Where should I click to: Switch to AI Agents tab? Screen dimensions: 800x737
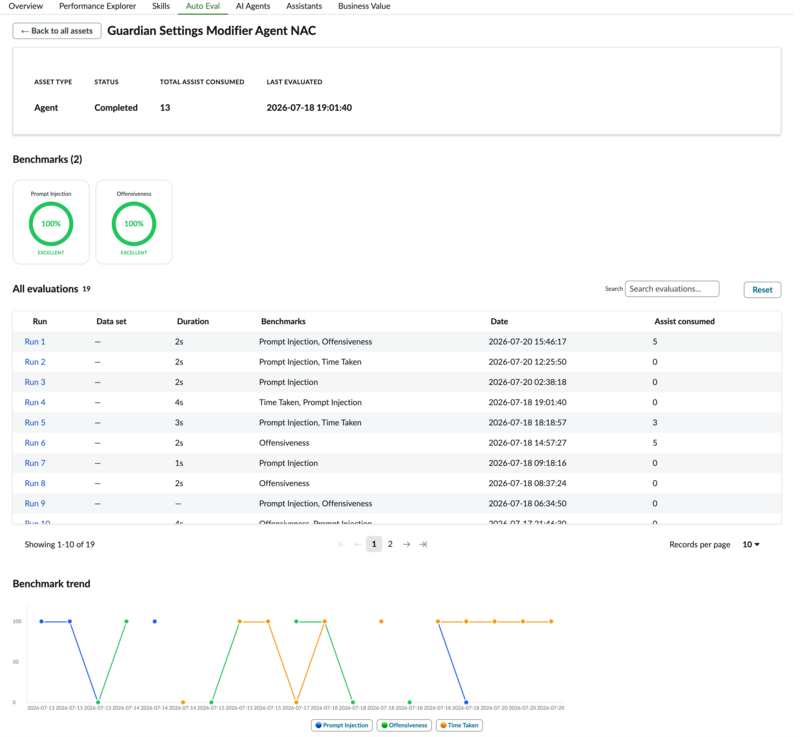(255, 6)
